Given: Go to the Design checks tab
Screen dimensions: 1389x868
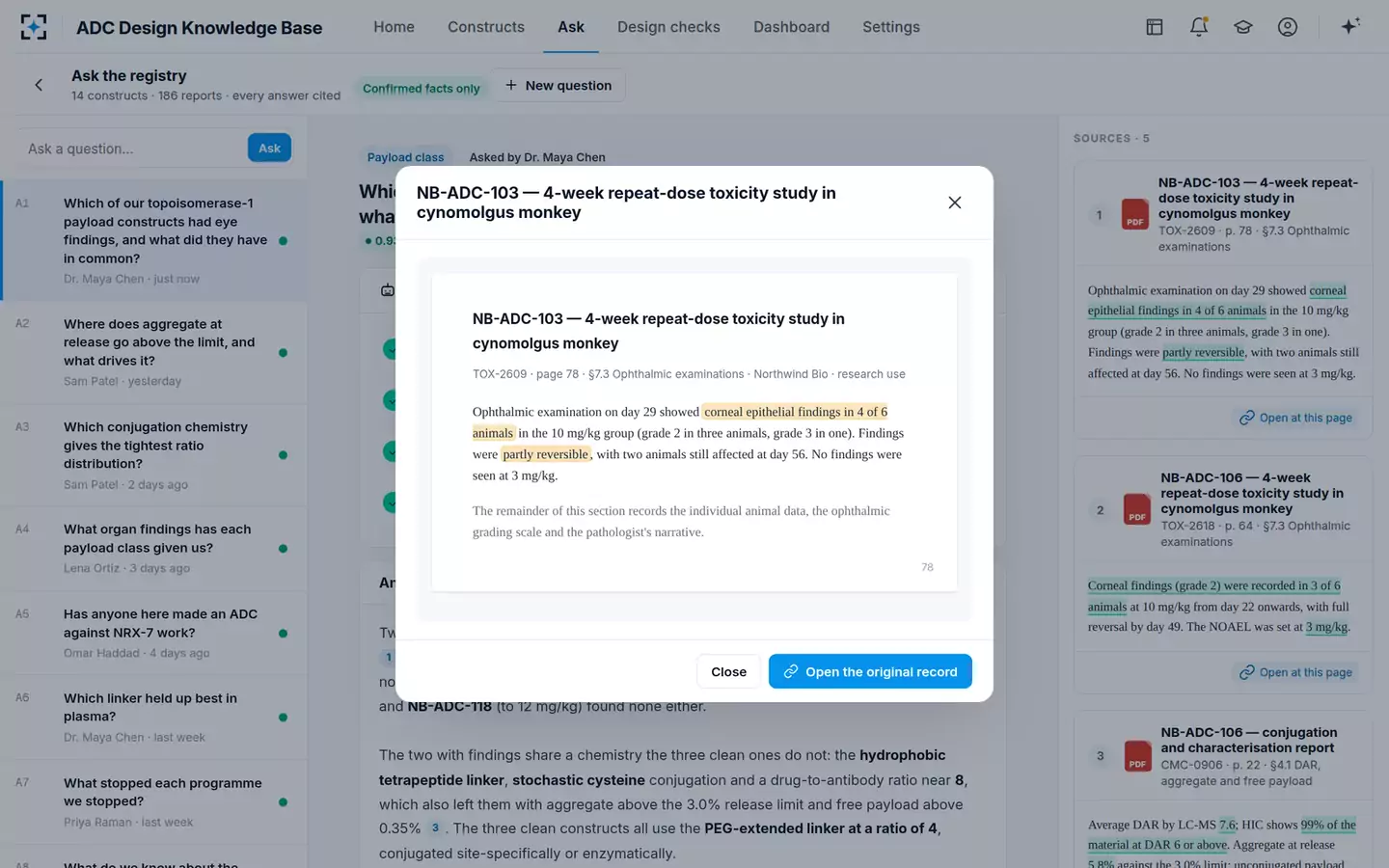Looking at the screenshot, I should [x=668, y=27].
